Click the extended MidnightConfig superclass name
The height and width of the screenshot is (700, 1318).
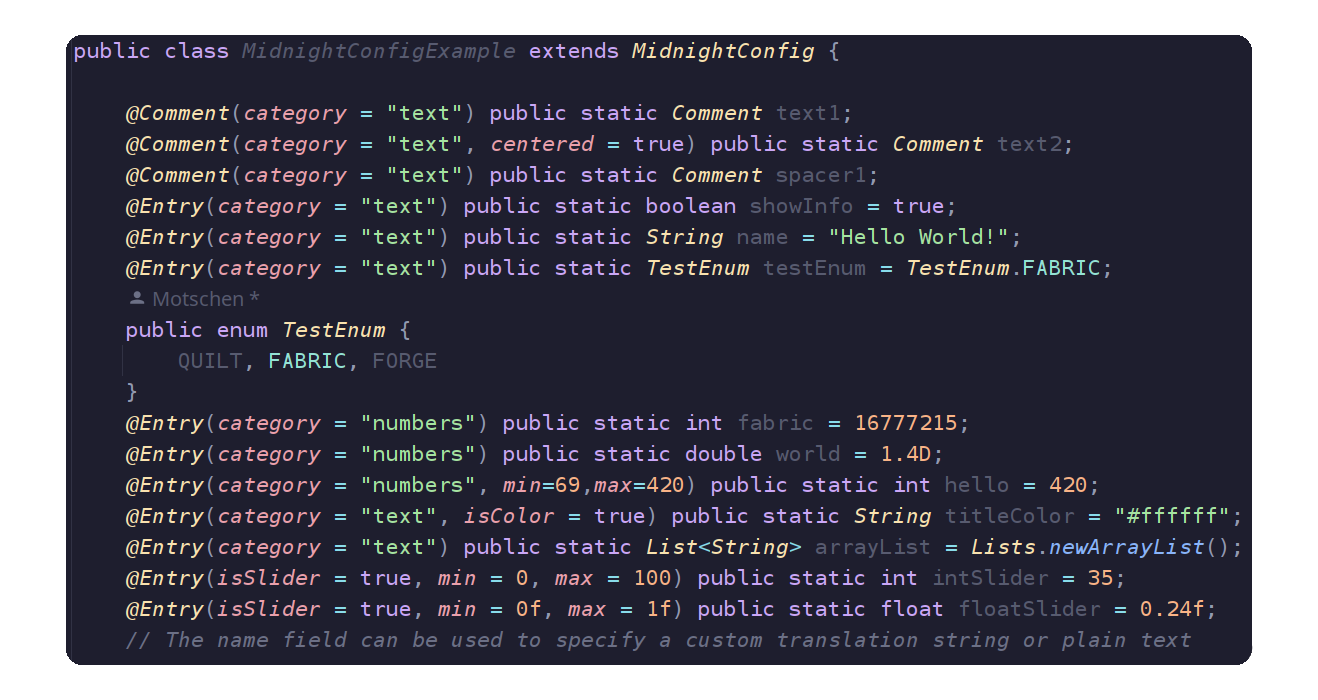pyautogui.click(x=723, y=51)
